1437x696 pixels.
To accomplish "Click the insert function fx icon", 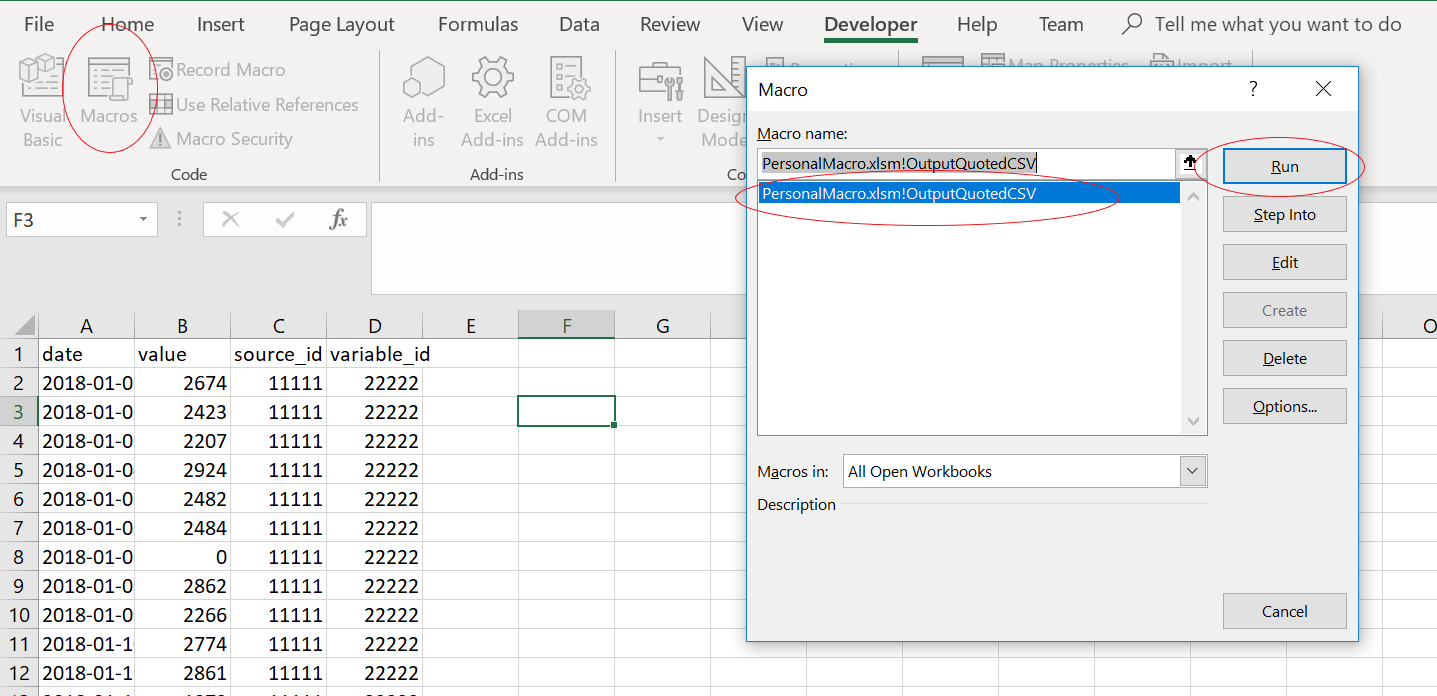I will click(339, 220).
